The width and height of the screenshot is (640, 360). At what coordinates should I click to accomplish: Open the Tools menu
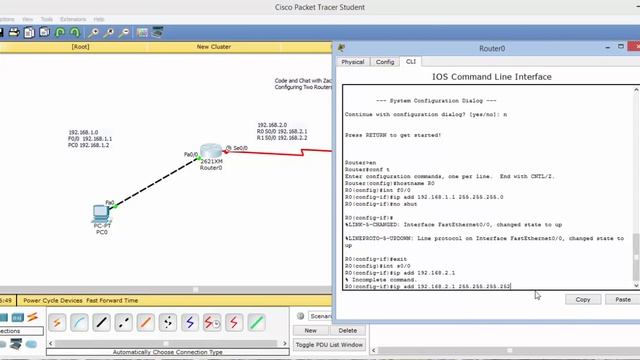pos(47,19)
